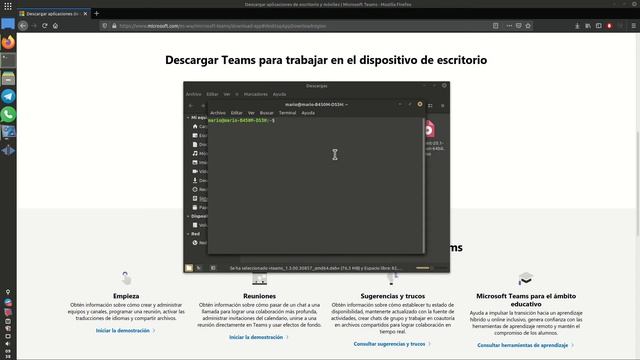Close the Descargar aplicaciones tab
The width and height of the screenshot is (640, 360).
click(85, 13)
